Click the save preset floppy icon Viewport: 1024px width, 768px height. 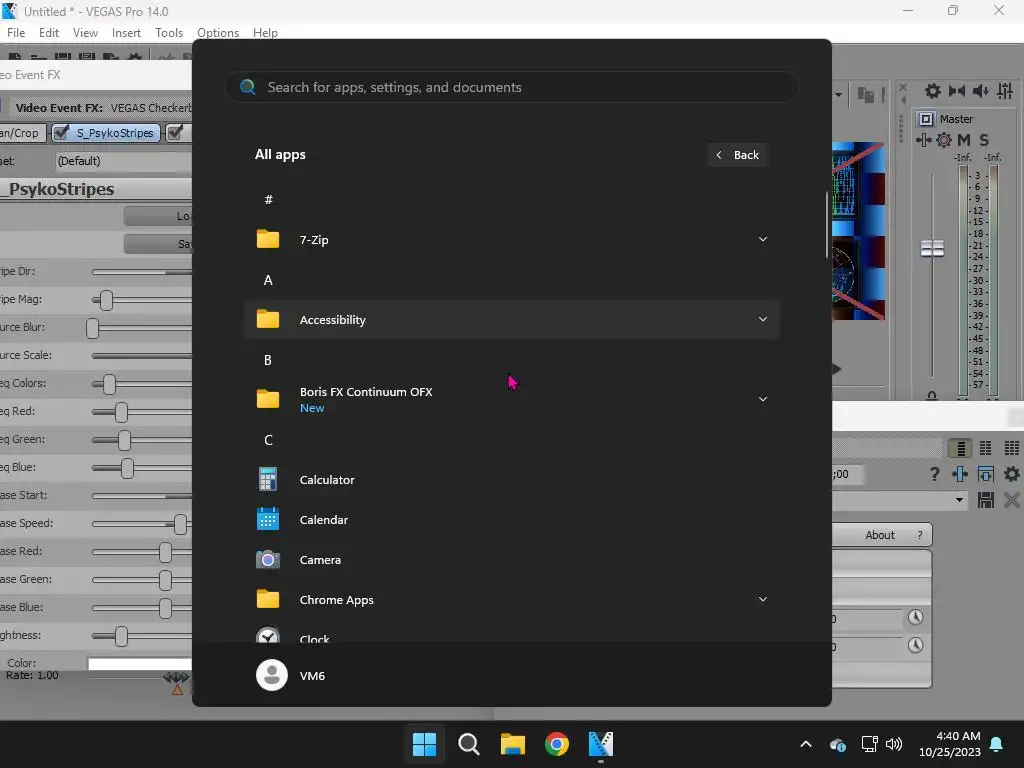point(985,500)
